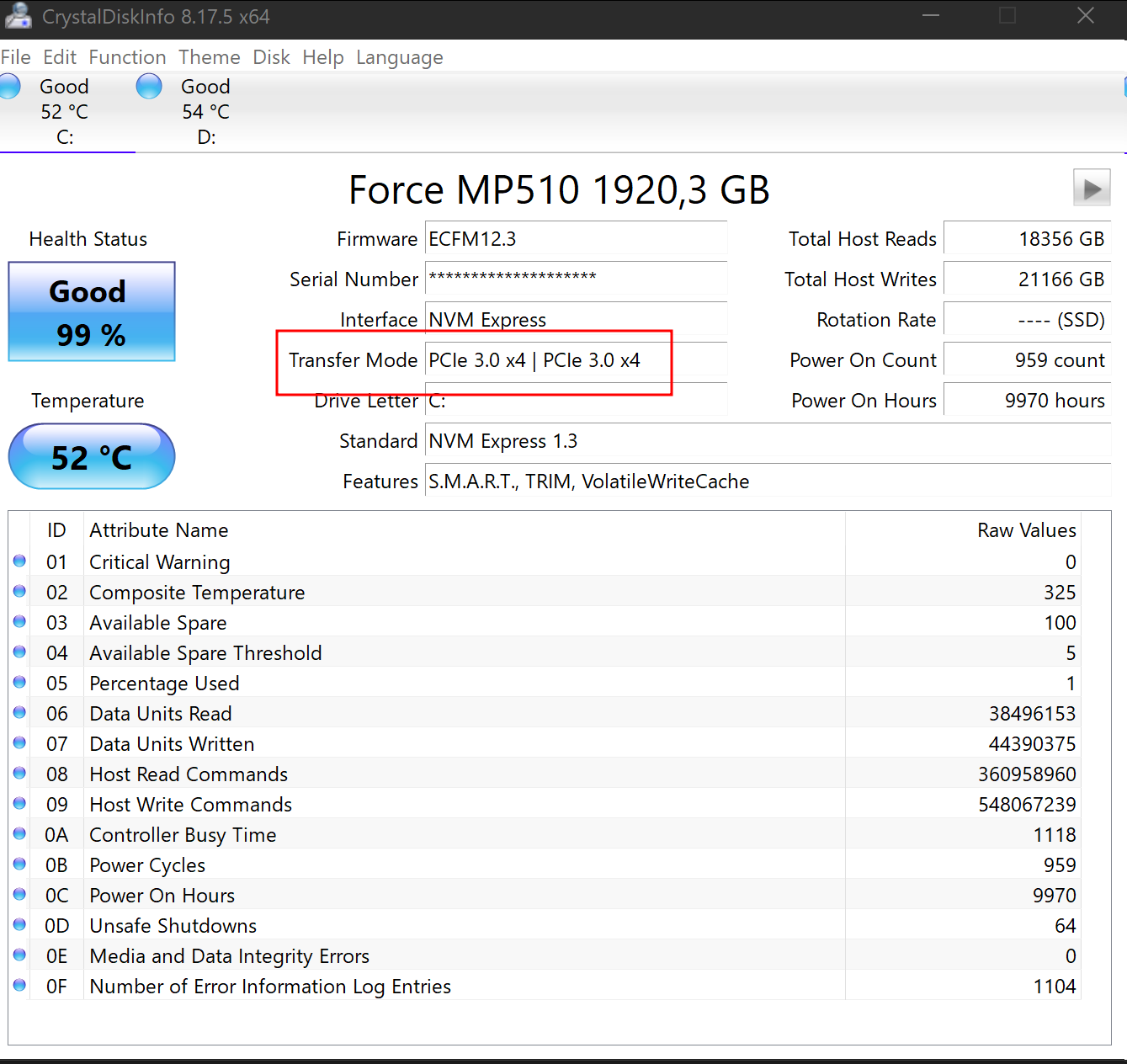Minimize the CrystalDiskInfo window

(931, 16)
